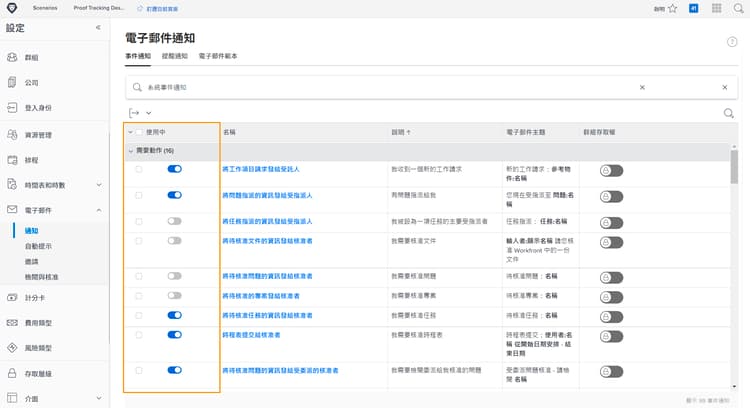Enable switch for pending project approval row

(x=175, y=296)
